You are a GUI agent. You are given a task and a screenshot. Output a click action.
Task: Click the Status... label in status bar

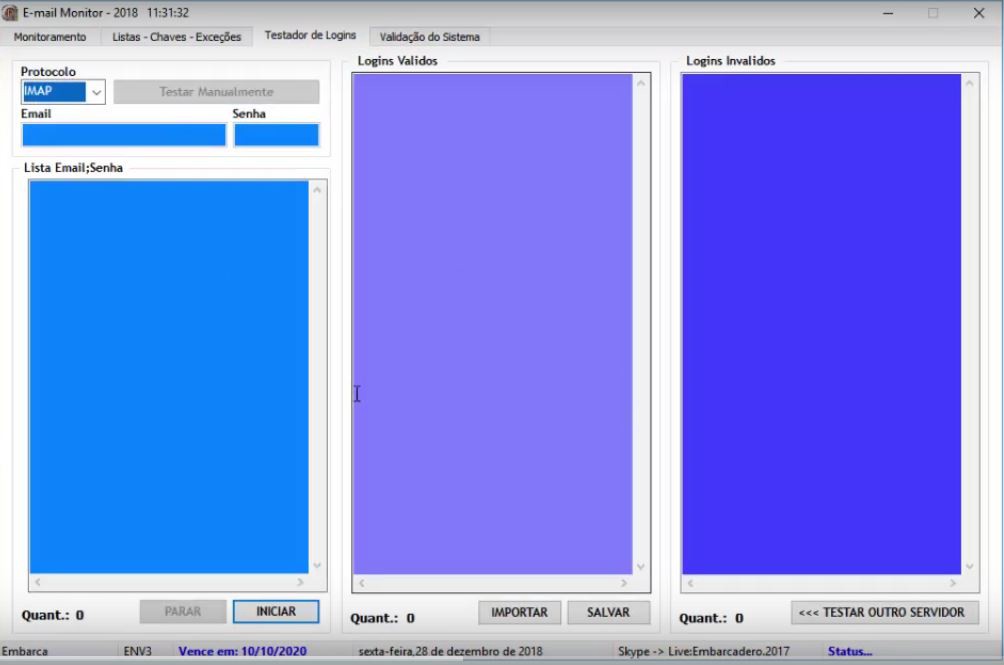849,651
